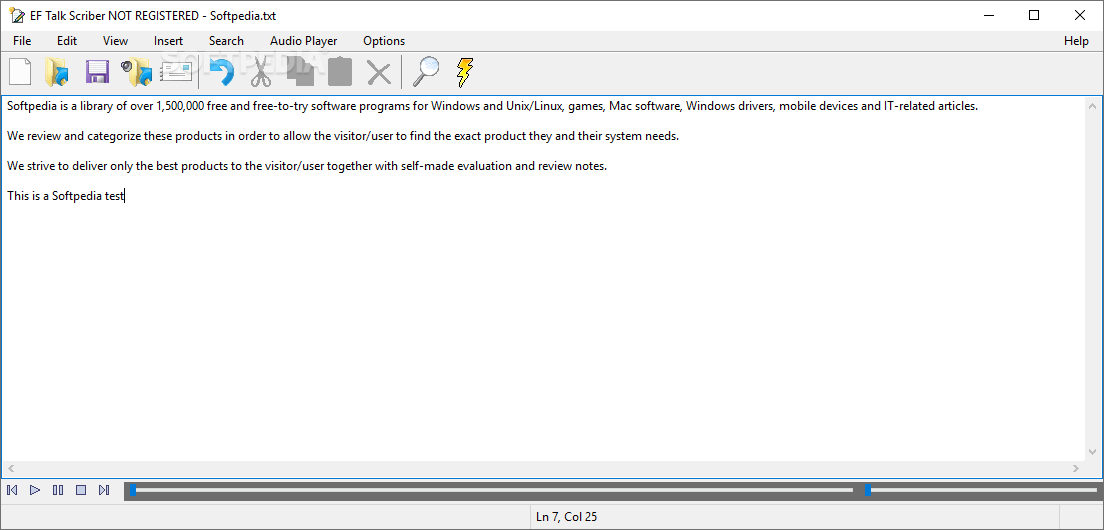Viewport: 1104px width, 530px height.
Task: Click the vertical scrollbar down arrow
Action: tap(1092, 453)
